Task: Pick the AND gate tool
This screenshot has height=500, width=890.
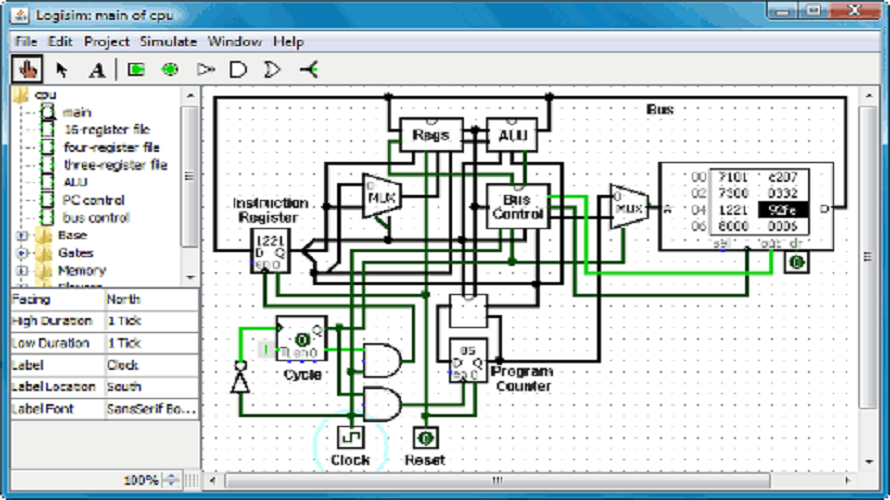Action: (238, 70)
